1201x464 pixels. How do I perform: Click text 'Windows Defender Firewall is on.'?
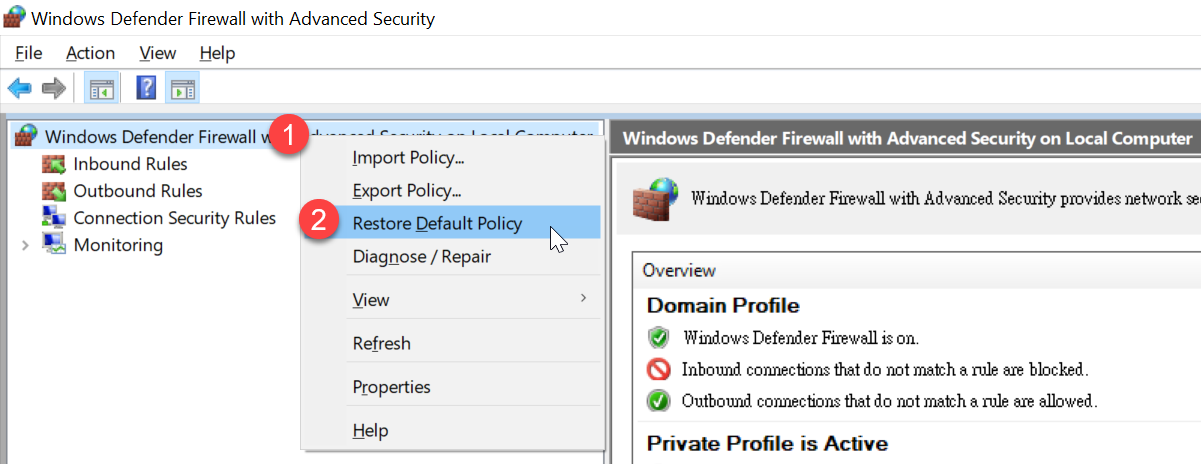click(x=801, y=338)
